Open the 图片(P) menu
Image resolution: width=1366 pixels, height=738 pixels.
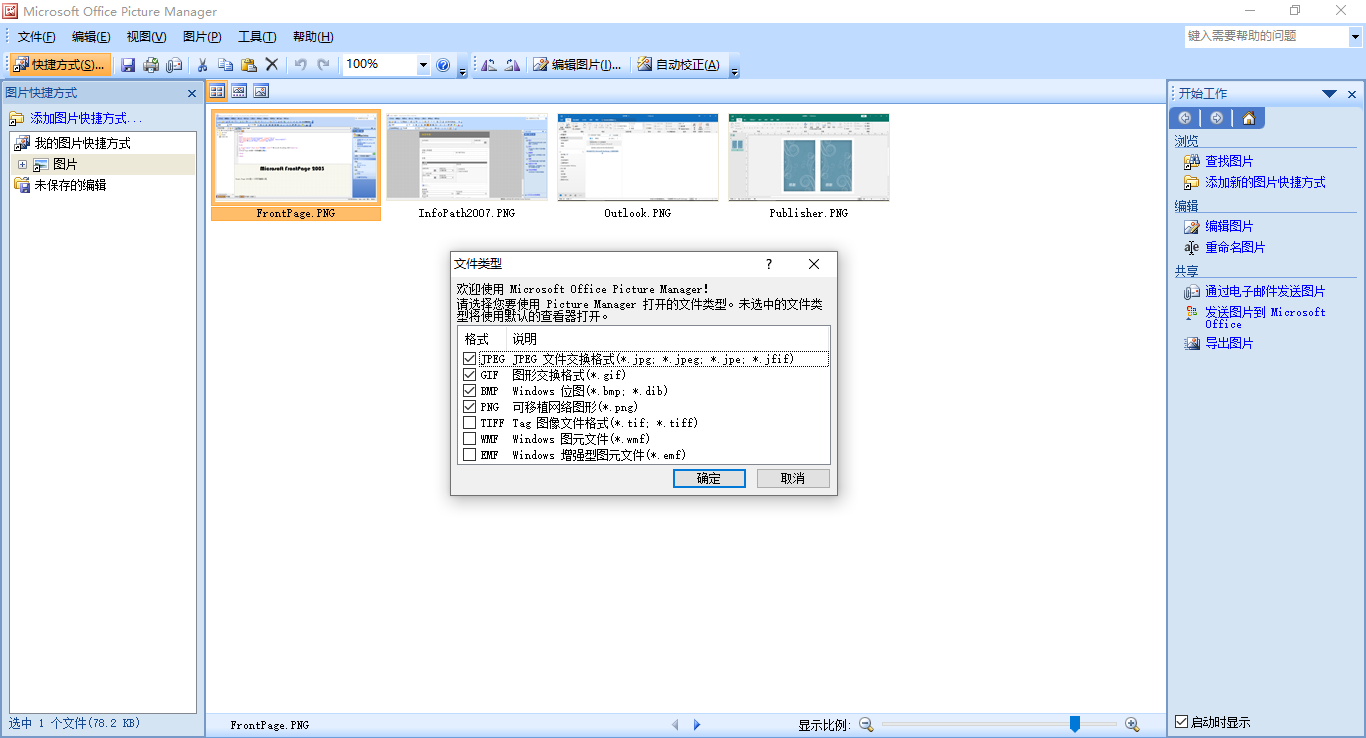(x=202, y=37)
